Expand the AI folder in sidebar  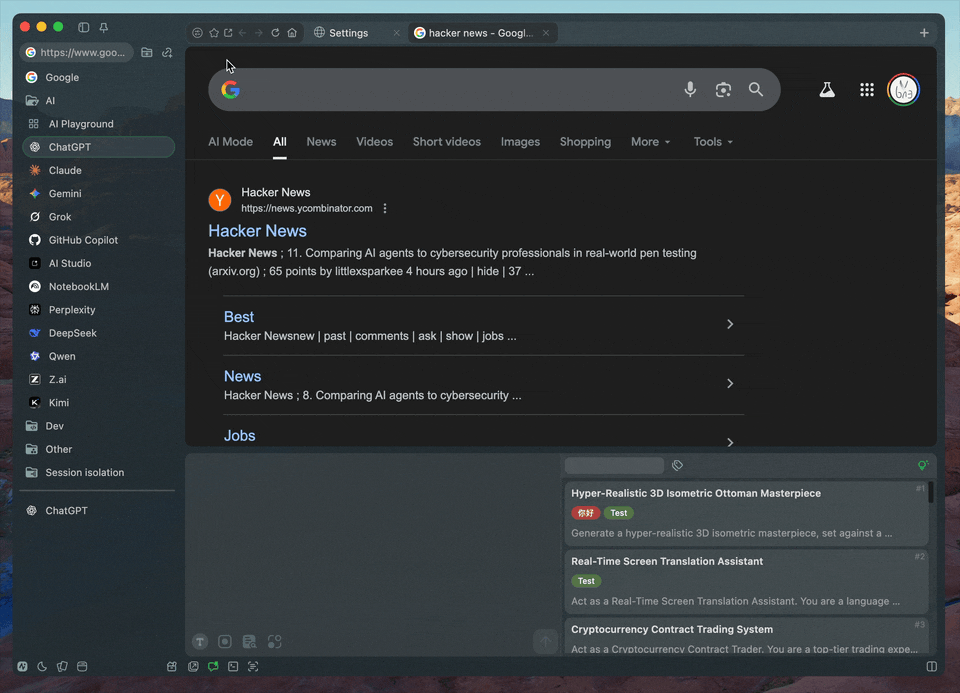click(98, 100)
